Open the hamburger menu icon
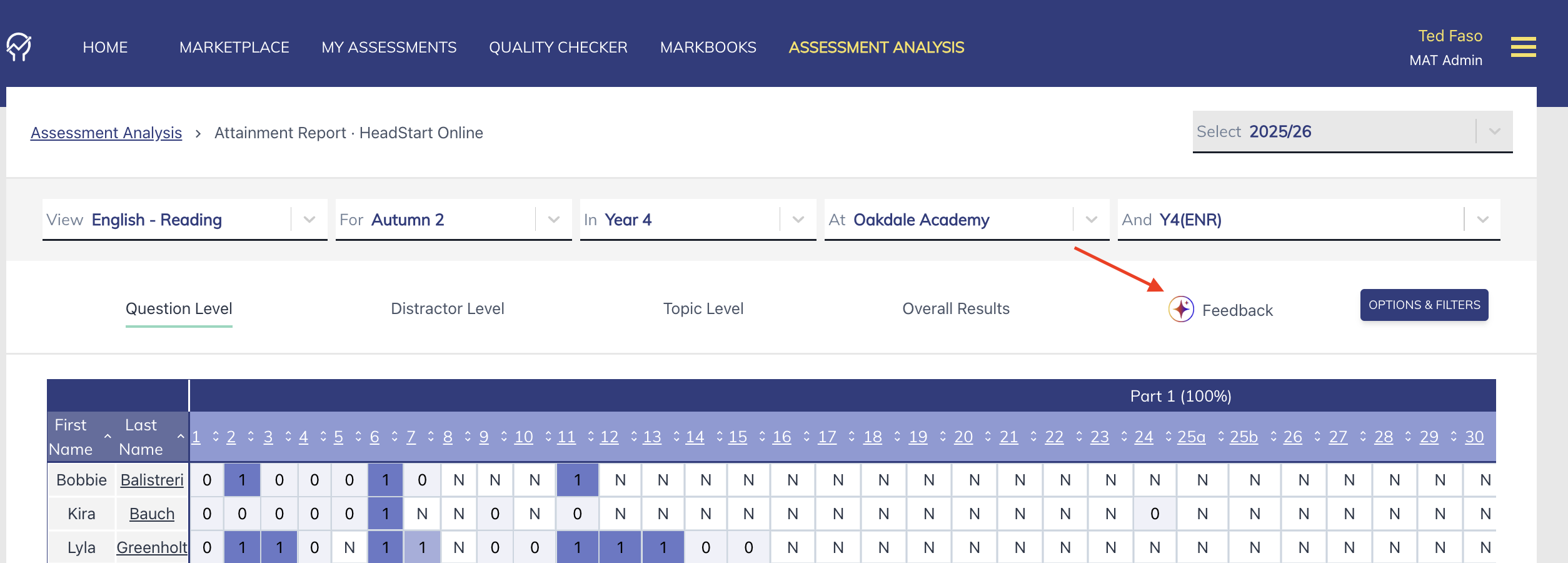The height and width of the screenshot is (563, 1568). tap(1523, 47)
